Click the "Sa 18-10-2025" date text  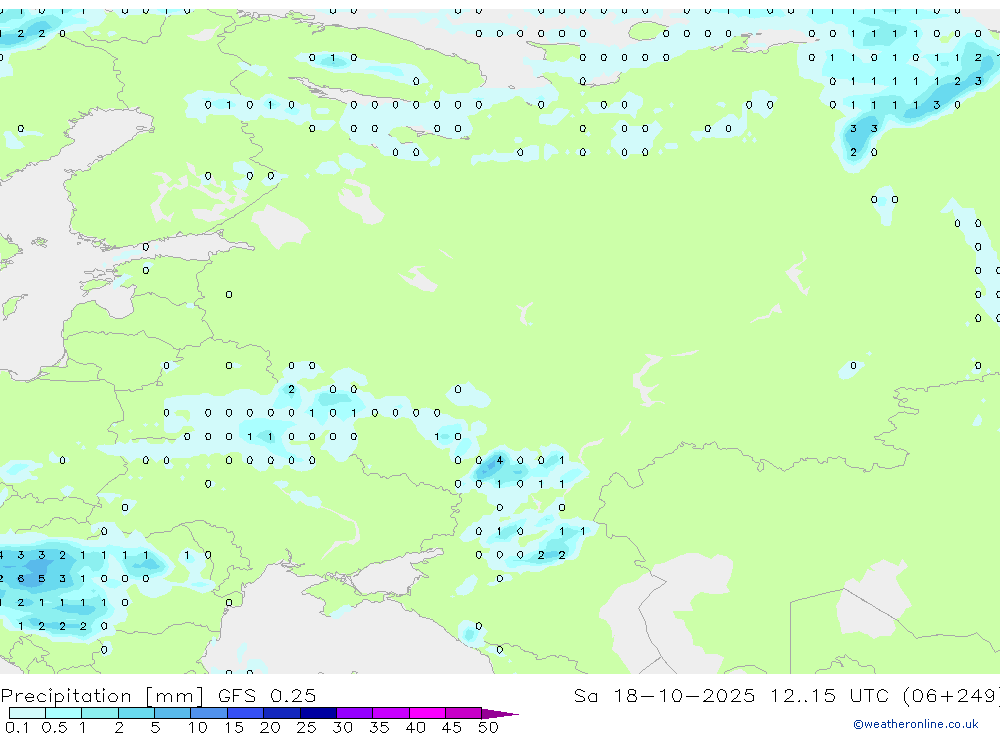point(664,695)
